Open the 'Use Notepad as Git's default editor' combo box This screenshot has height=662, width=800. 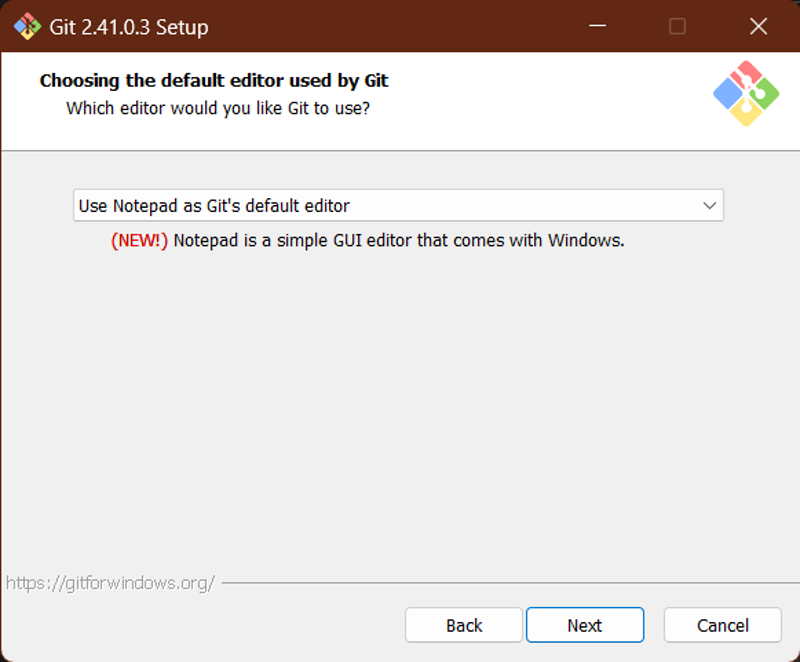pyautogui.click(x=398, y=206)
